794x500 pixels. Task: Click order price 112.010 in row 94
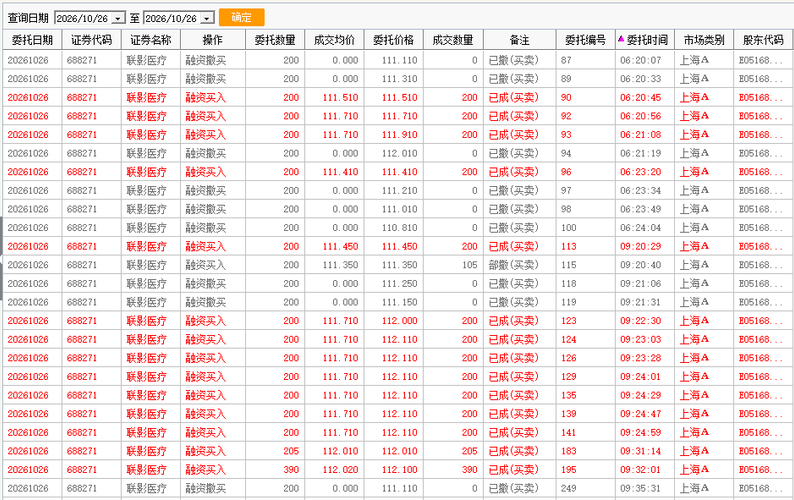point(393,153)
